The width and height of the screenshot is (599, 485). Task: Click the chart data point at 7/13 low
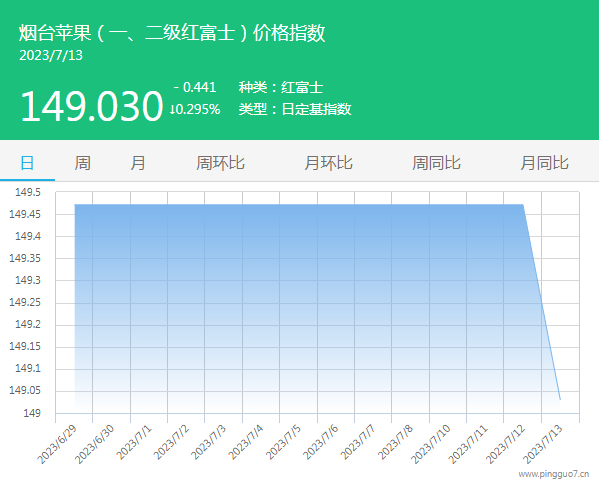pos(560,400)
